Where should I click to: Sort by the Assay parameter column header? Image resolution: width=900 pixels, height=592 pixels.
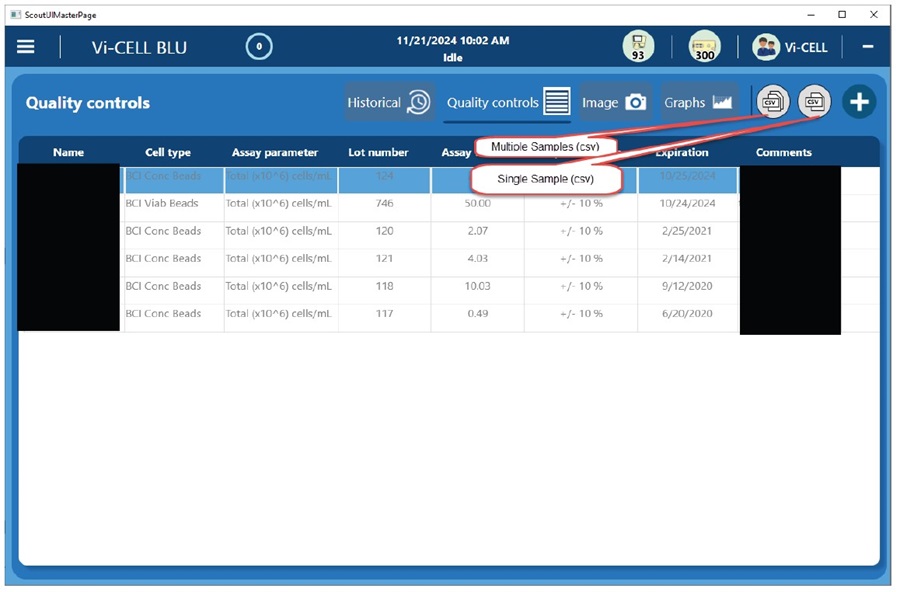[274, 152]
